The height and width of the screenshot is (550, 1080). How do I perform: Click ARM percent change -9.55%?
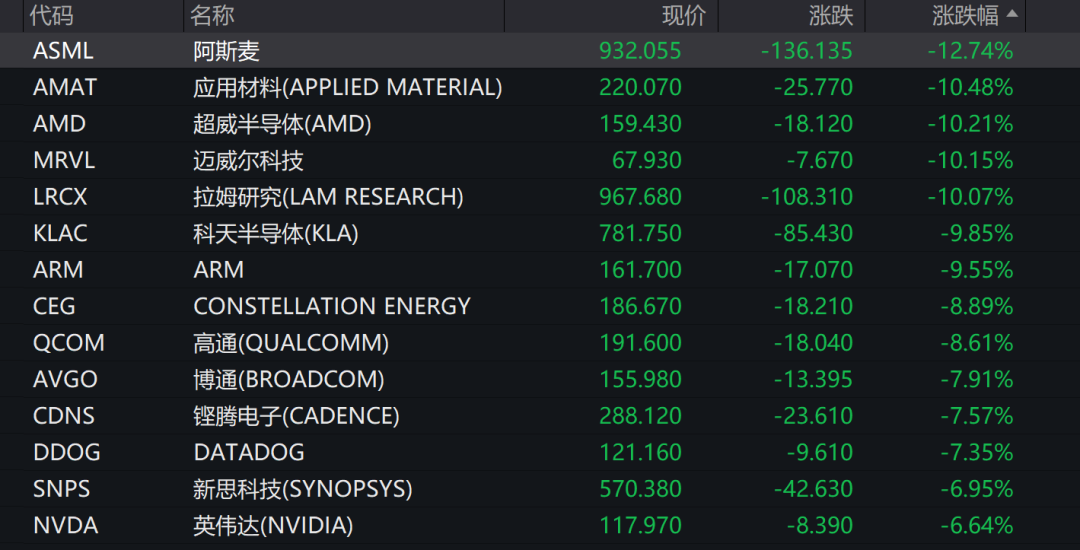[x=977, y=270]
